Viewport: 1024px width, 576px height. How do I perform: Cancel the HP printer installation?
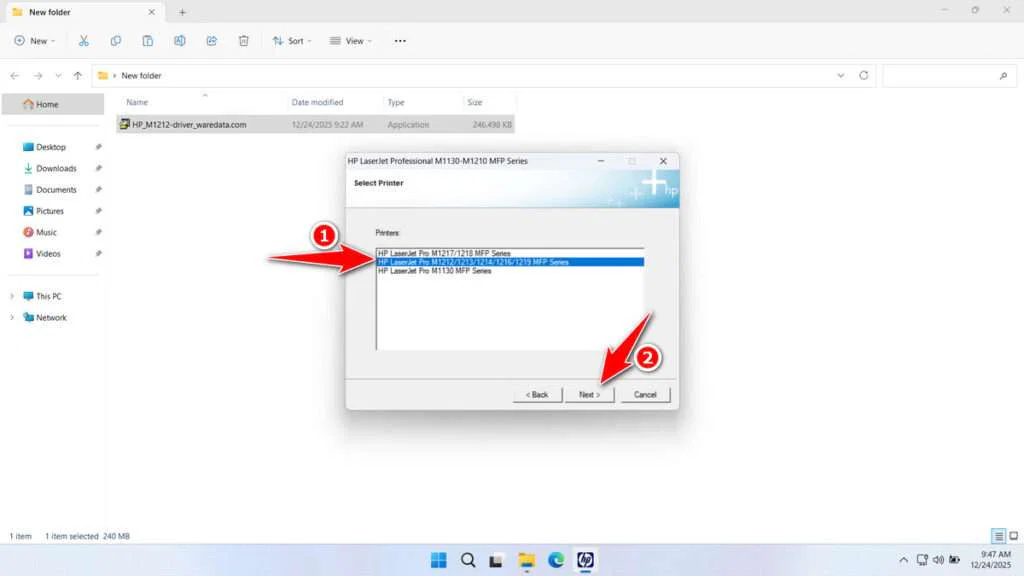[x=645, y=394]
